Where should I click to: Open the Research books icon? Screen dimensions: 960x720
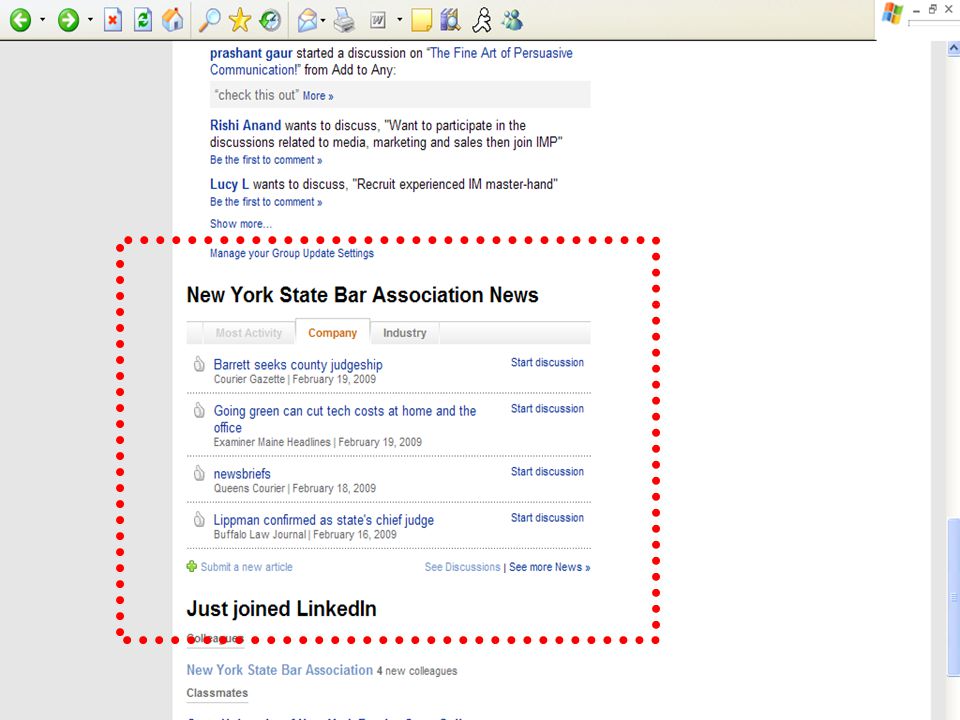point(451,20)
